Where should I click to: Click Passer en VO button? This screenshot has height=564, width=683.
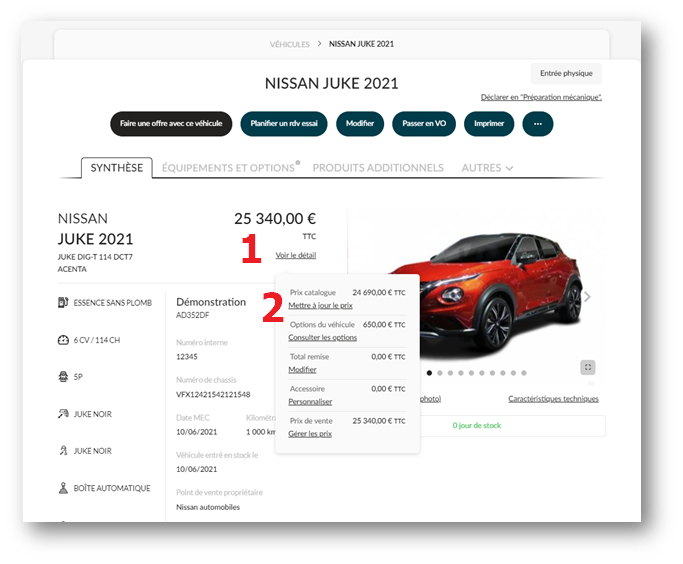click(424, 124)
